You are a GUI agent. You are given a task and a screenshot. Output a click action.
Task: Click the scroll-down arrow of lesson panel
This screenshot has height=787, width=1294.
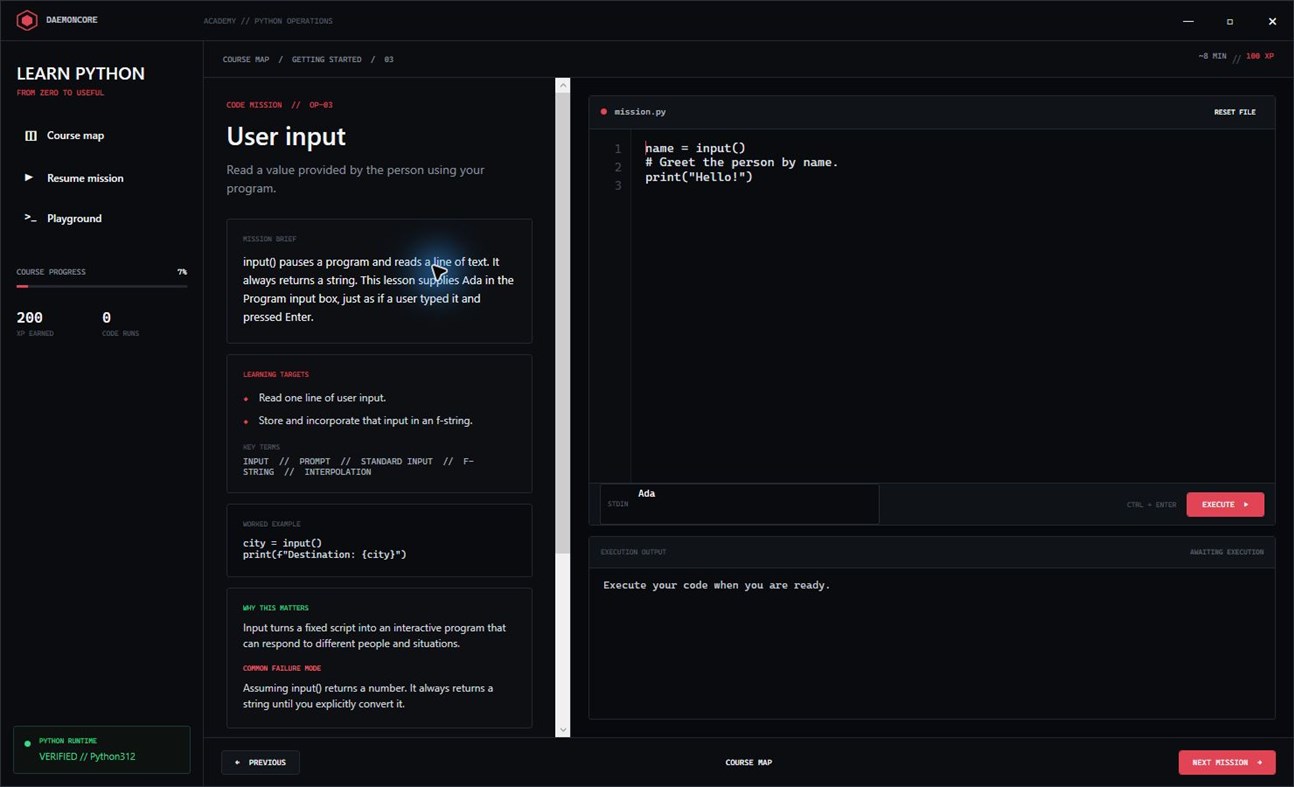coord(563,730)
